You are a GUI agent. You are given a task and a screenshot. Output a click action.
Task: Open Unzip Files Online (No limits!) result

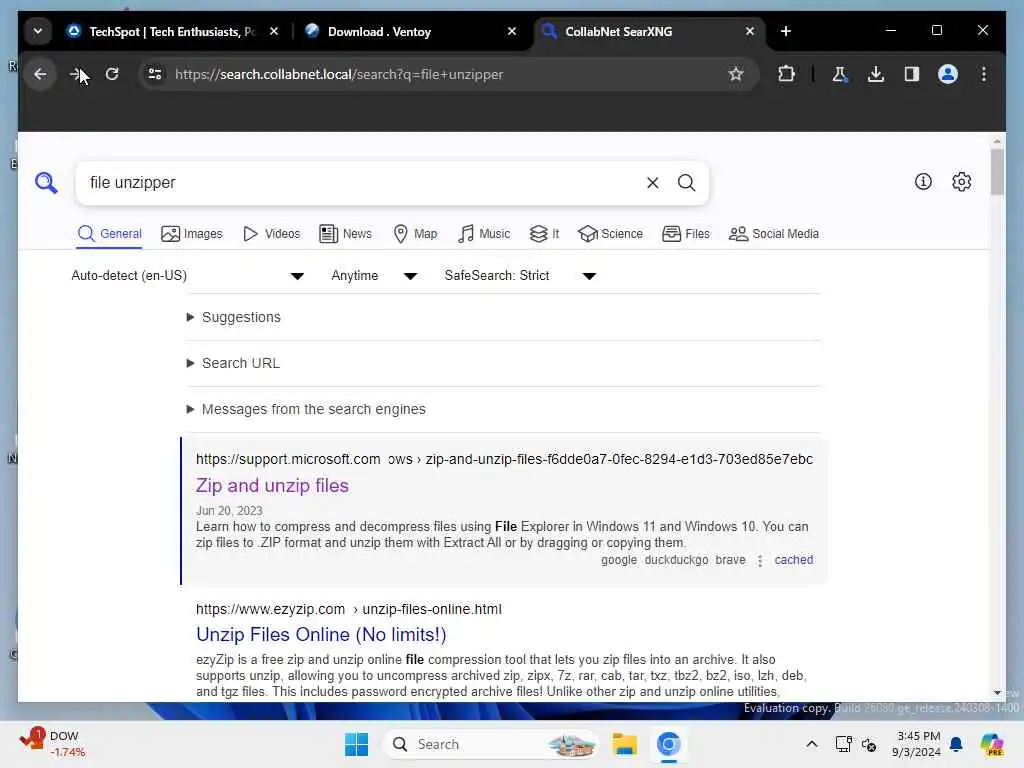click(x=321, y=635)
